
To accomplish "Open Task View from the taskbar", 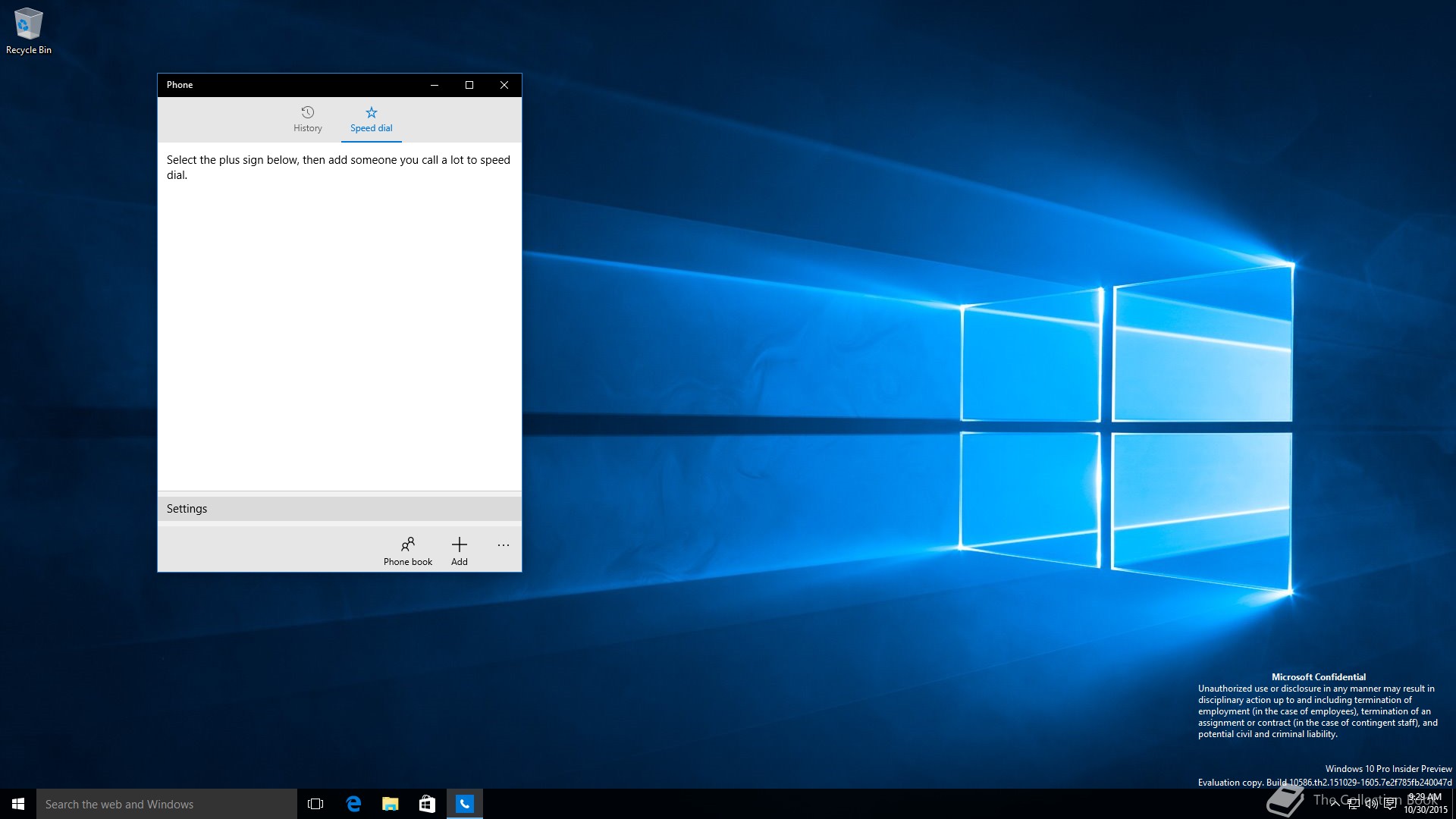I will pyautogui.click(x=315, y=804).
